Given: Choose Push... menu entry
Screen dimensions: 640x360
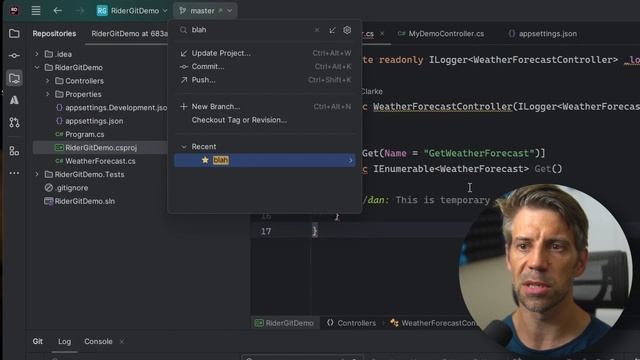Looking at the screenshot, I should tap(264, 80).
